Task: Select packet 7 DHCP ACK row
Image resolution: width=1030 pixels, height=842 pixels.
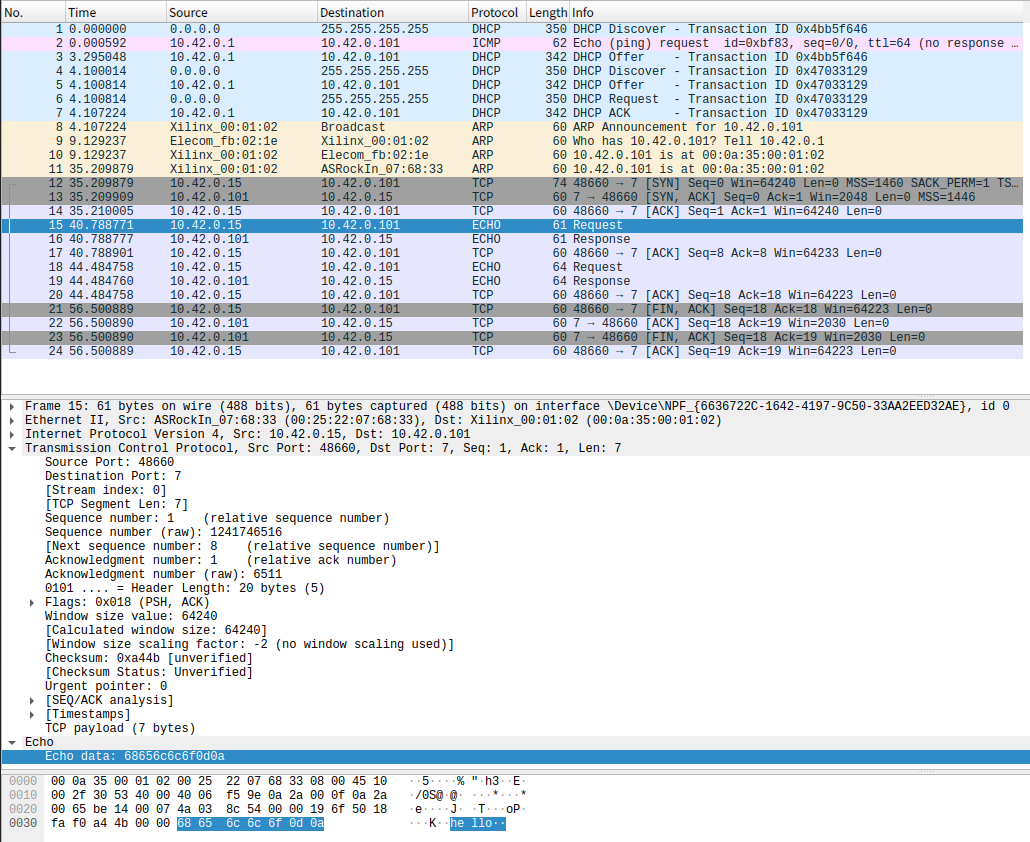Action: (512, 113)
